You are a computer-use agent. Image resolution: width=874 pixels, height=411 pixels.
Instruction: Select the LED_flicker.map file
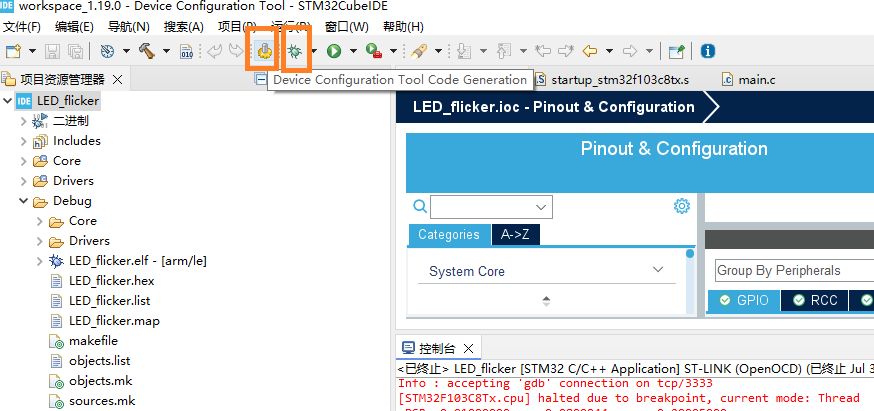coord(114,321)
